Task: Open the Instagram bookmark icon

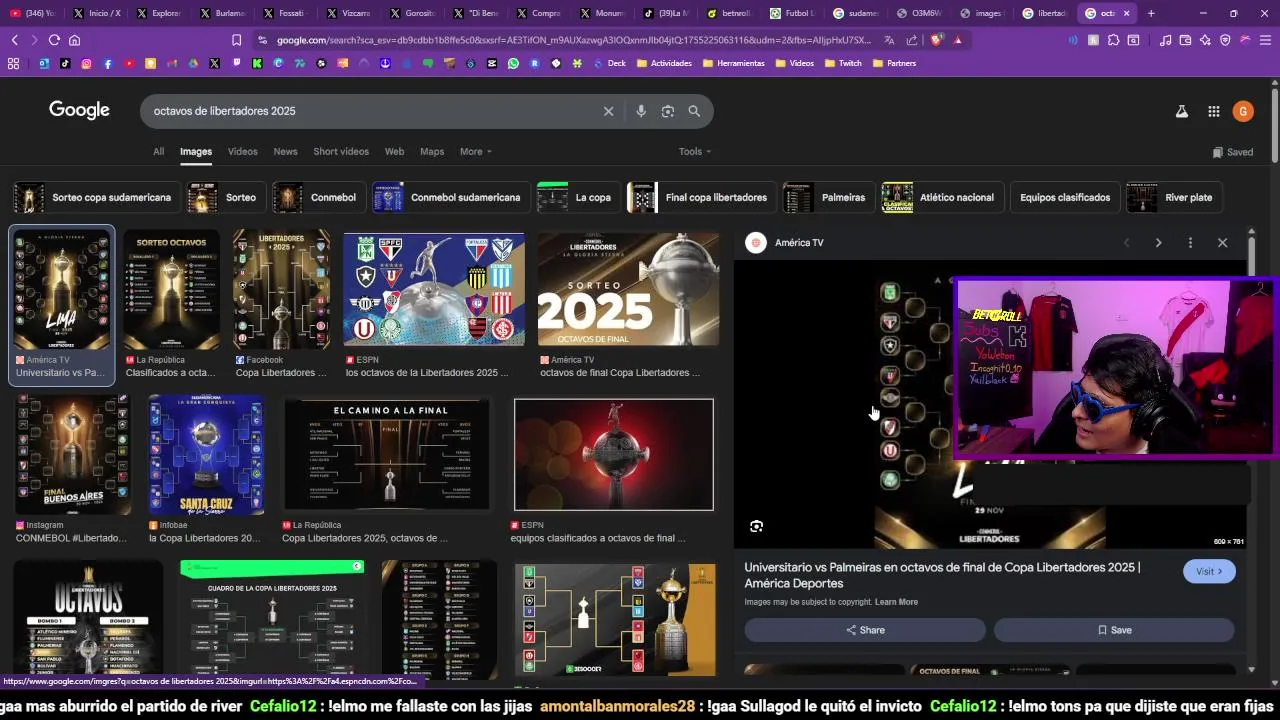Action: 86,63
